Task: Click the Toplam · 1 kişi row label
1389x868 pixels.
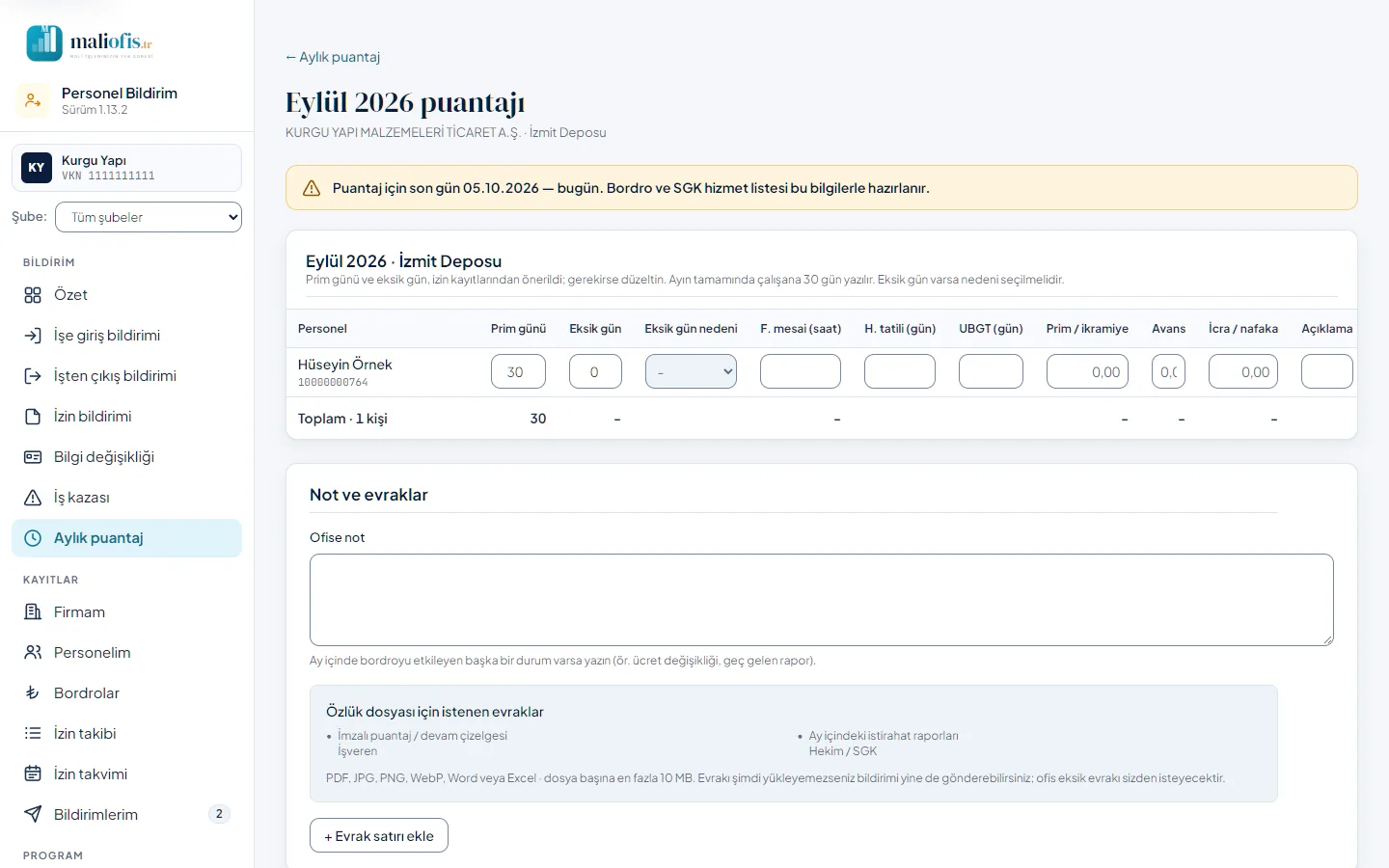Action: (342, 419)
